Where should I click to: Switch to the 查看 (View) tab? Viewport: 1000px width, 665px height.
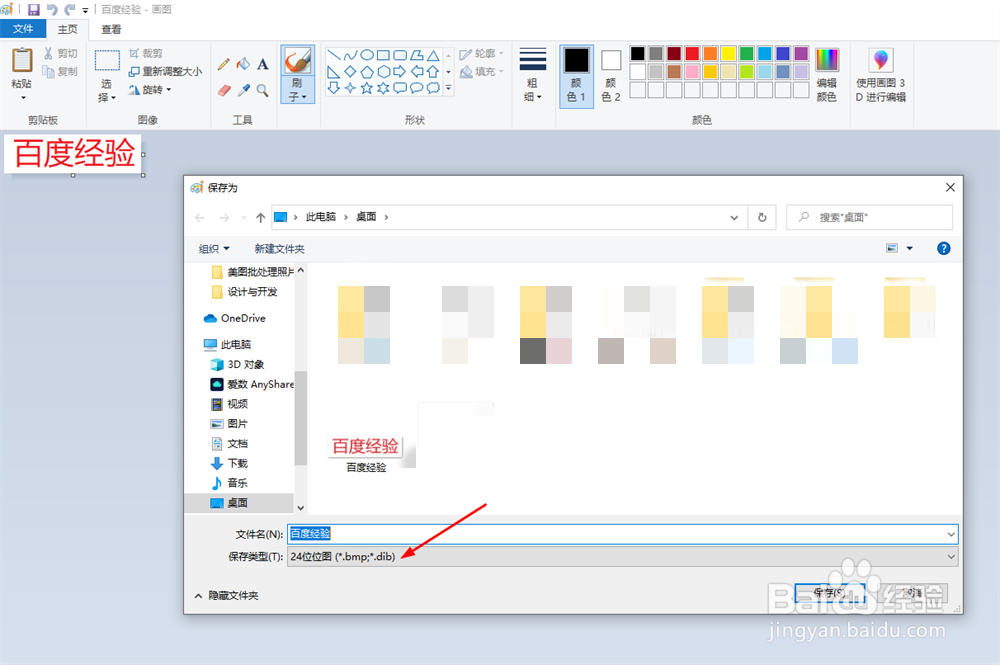pyautogui.click(x=110, y=29)
